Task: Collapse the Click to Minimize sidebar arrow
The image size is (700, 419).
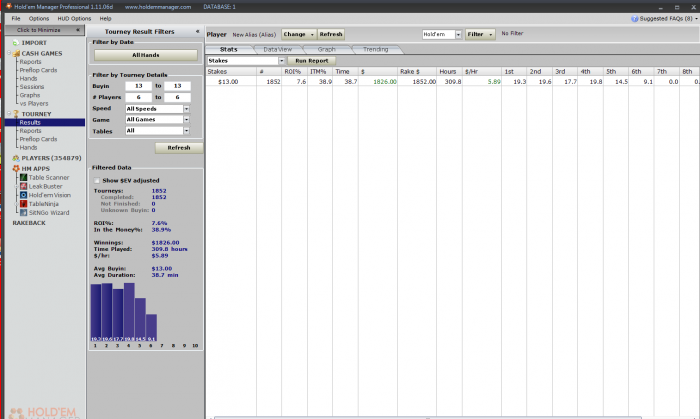Action: coord(78,30)
